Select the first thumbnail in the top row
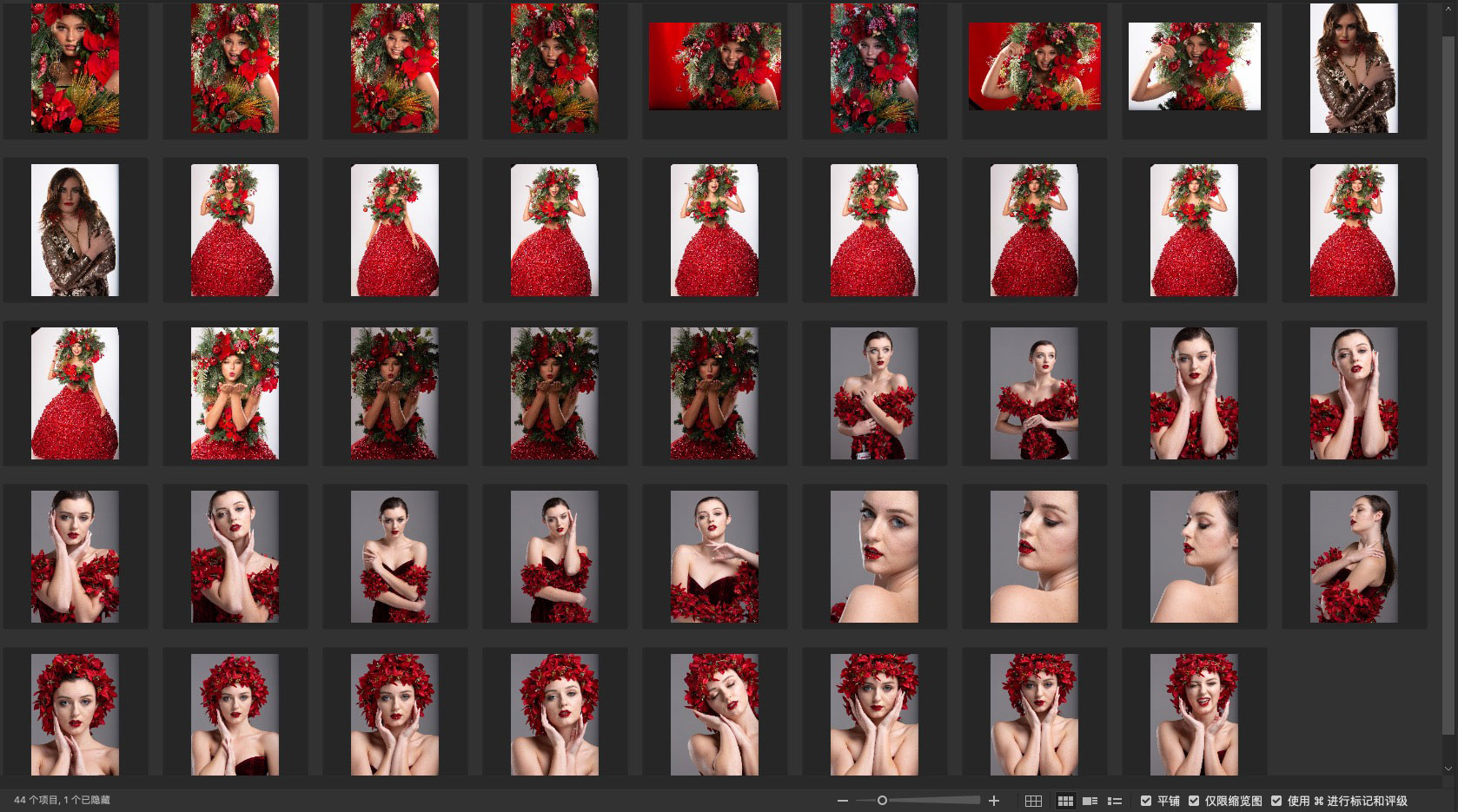 [x=75, y=68]
